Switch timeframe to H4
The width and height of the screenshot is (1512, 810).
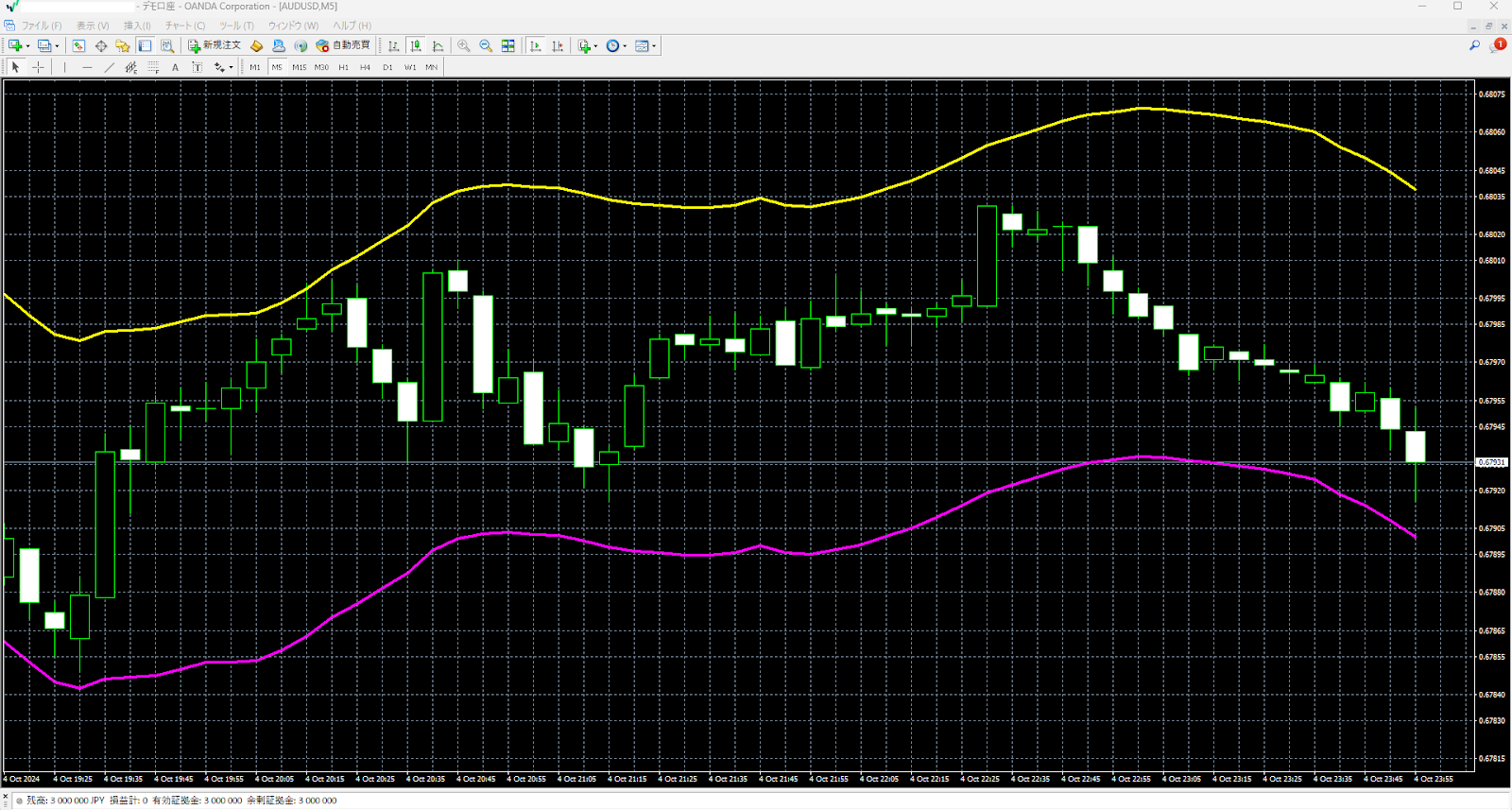click(365, 67)
